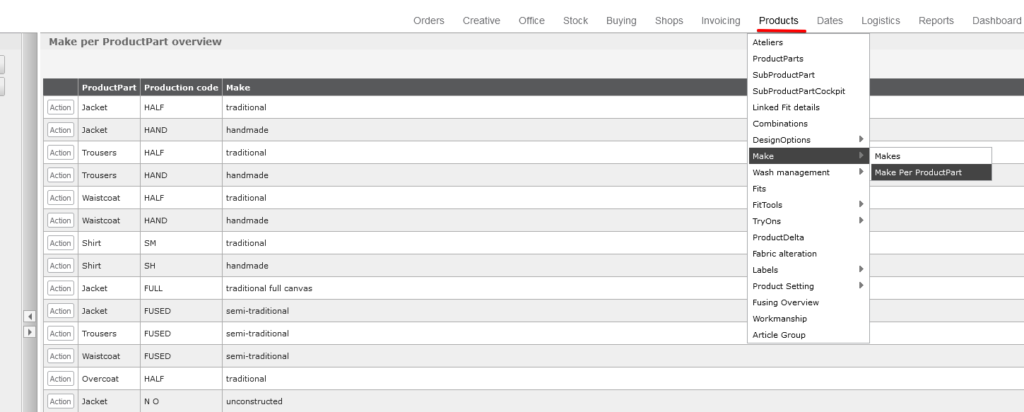Select Ateliers in the Products menu
Image resolution: width=1024 pixels, height=412 pixels.
768,43
